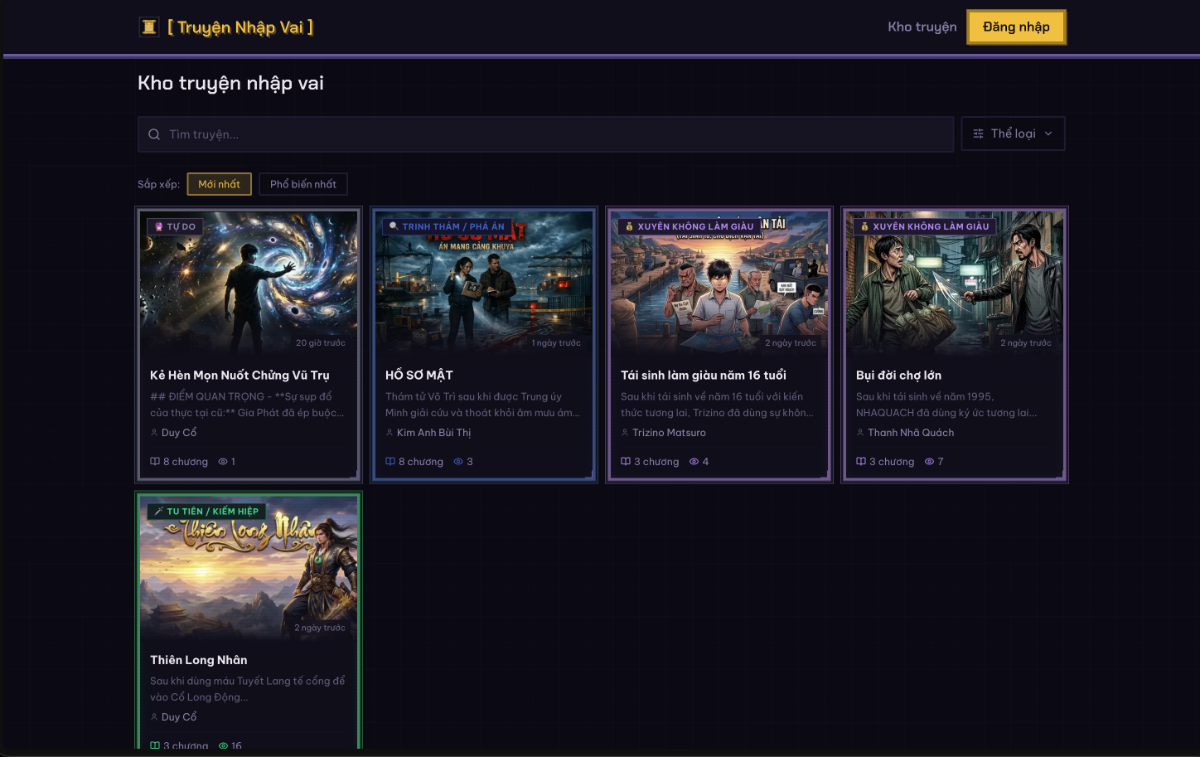Click the Truyện Nhập Vai logo icon
This screenshot has width=1200, height=757.
click(149, 27)
